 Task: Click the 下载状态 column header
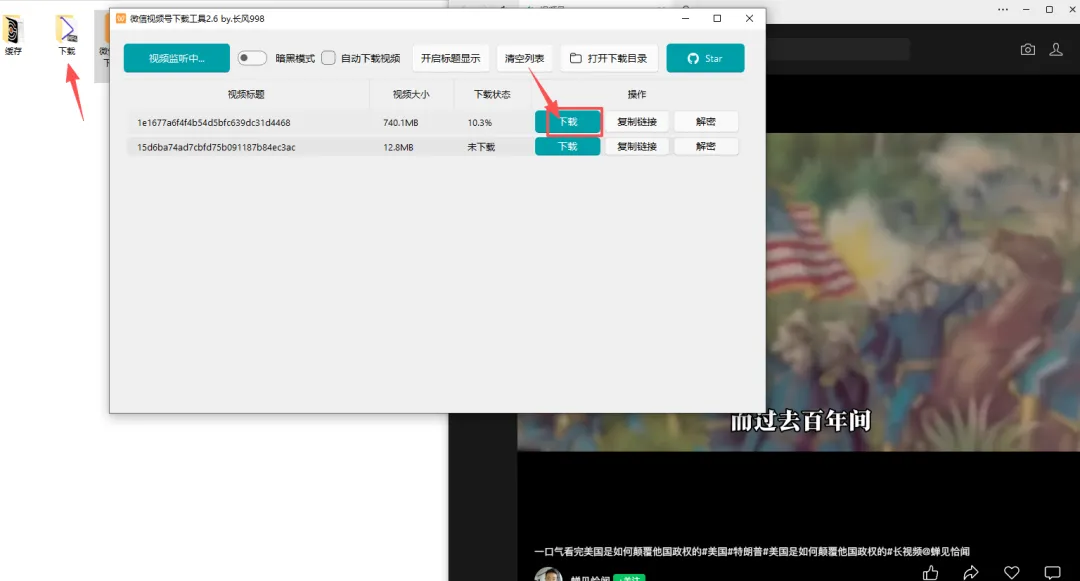click(492, 94)
